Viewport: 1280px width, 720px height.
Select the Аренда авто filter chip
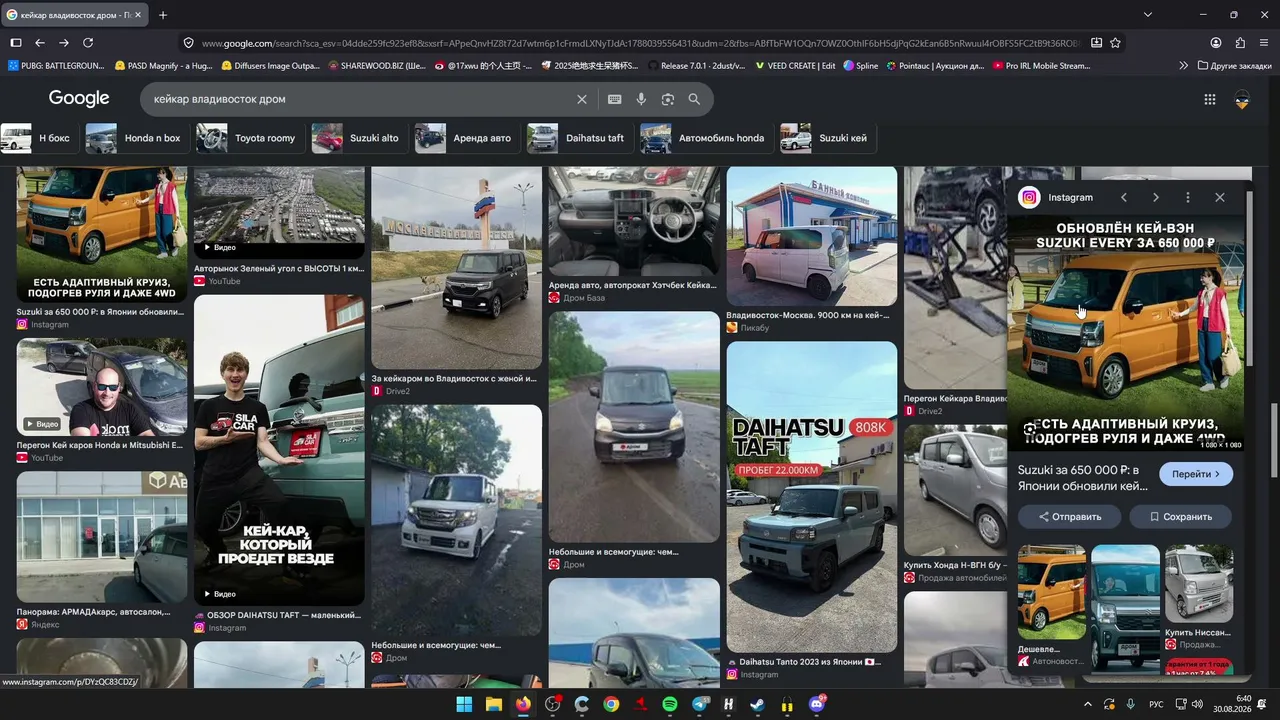[467, 138]
